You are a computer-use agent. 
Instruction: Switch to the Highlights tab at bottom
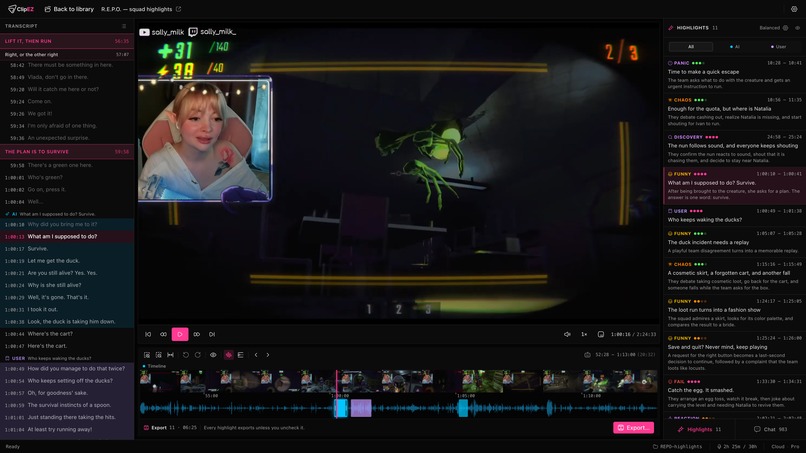pos(699,429)
